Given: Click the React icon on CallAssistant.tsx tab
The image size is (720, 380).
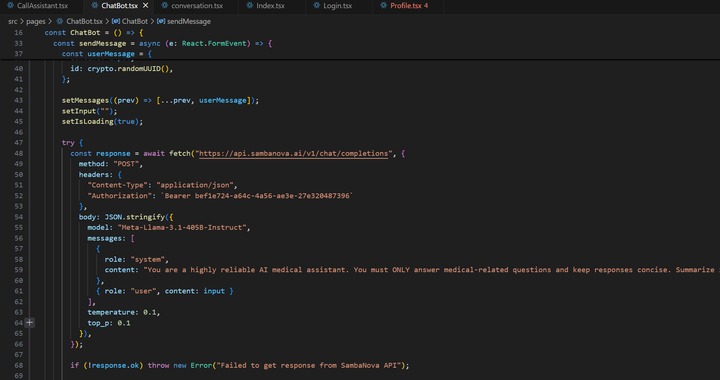Looking at the screenshot, I should pyautogui.click(x=10, y=6).
